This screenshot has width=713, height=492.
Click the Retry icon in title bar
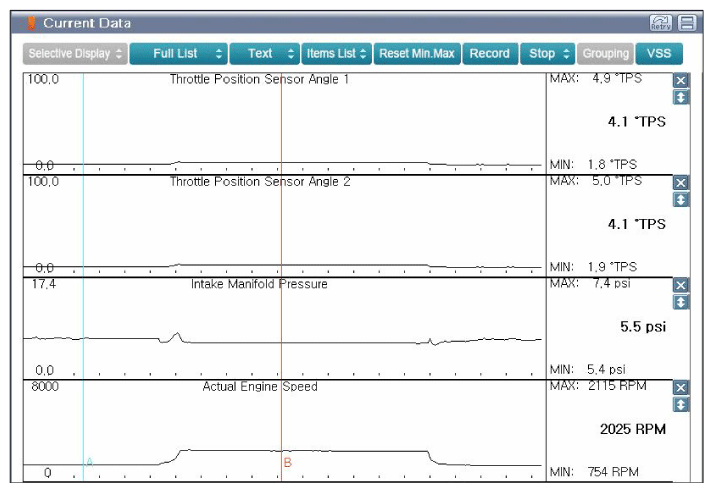click(x=660, y=23)
